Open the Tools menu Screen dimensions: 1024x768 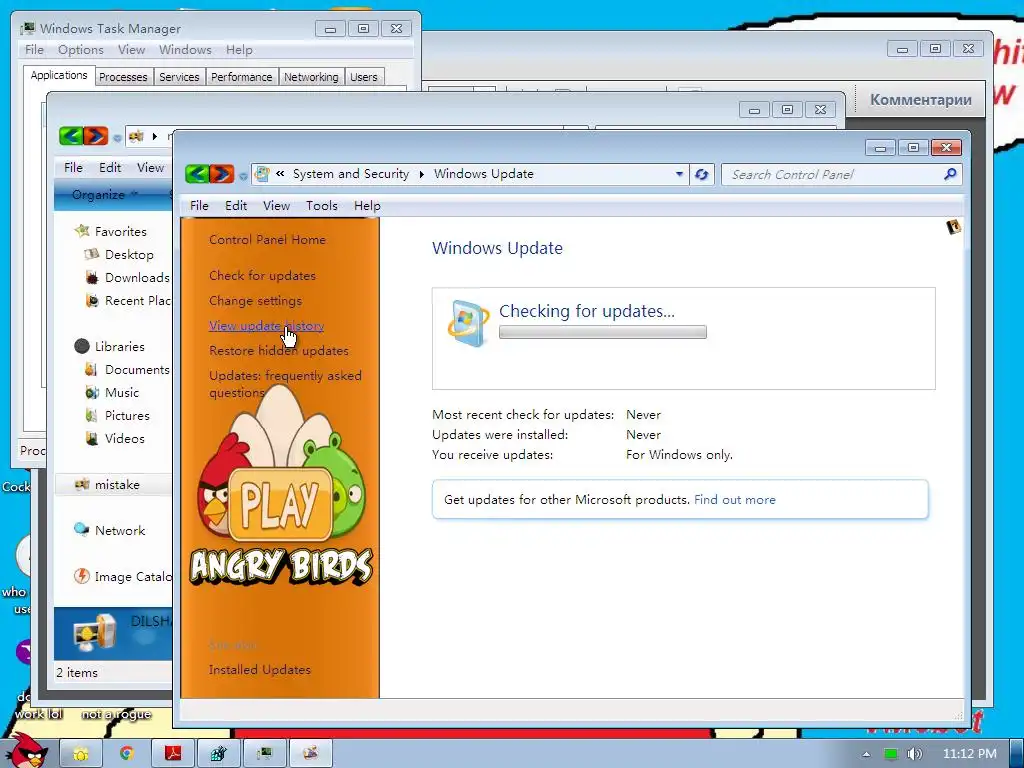tap(322, 206)
